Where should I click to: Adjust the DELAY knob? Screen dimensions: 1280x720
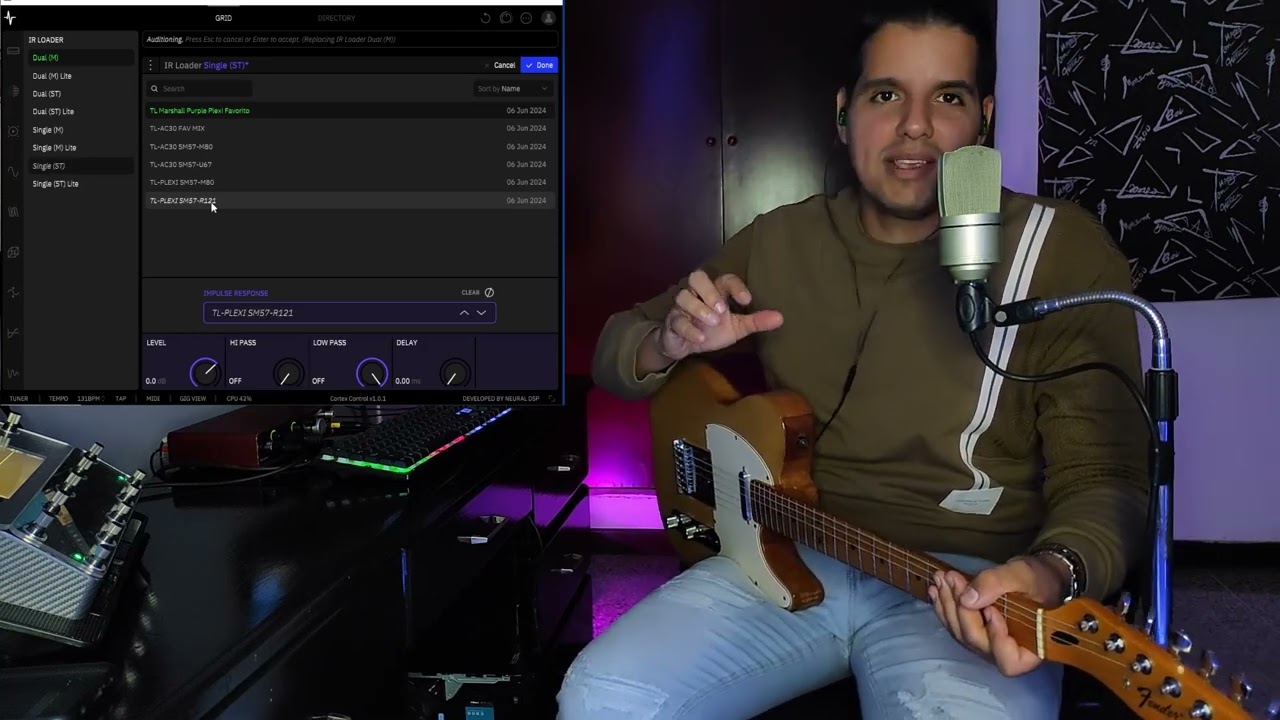pyautogui.click(x=455, y=373)
